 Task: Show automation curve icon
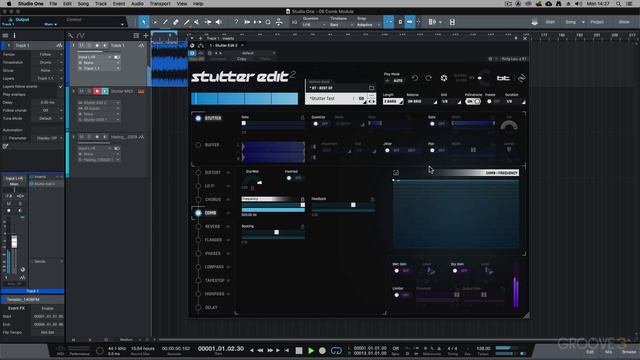(81, 36)
